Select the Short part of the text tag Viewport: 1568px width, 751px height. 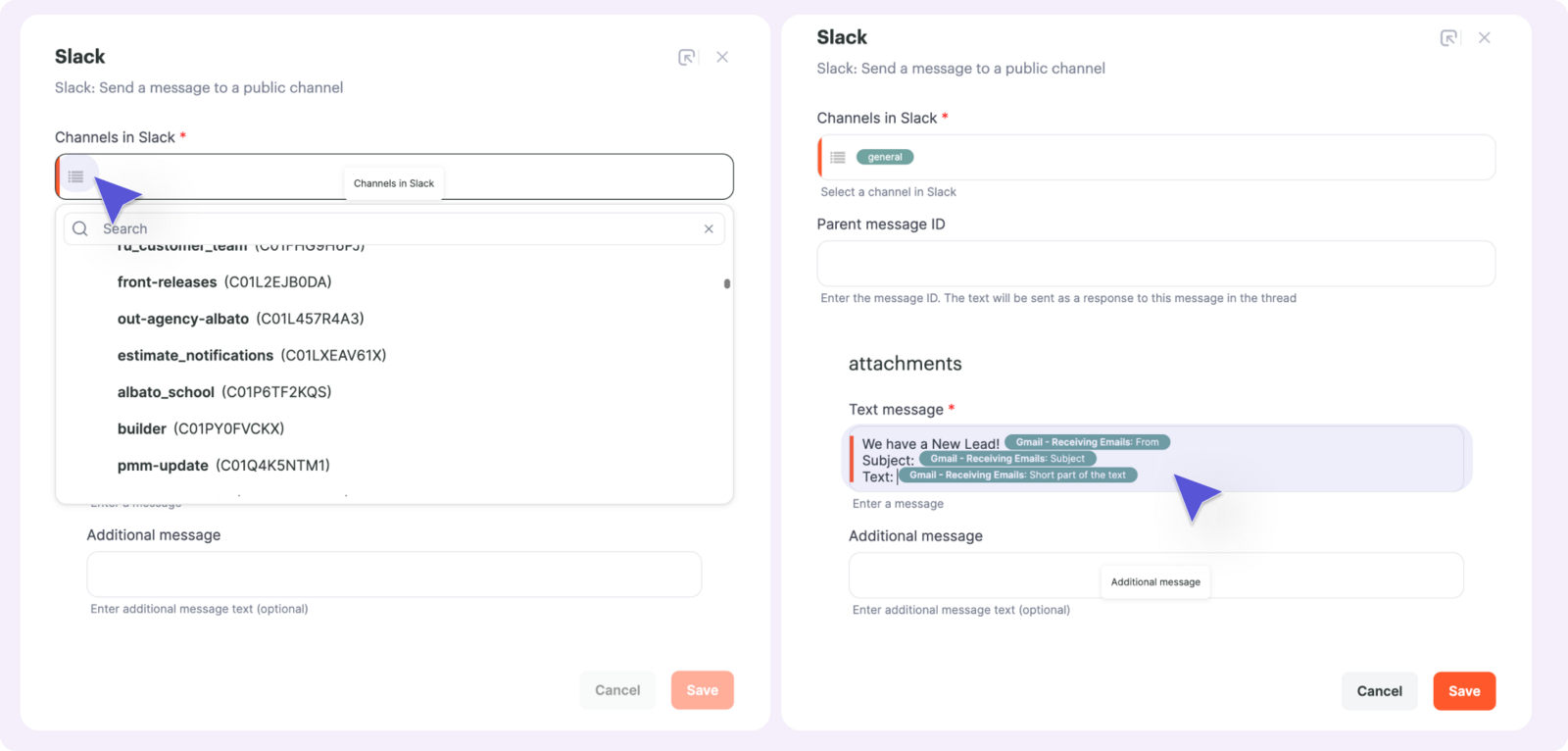point(1017,476)
